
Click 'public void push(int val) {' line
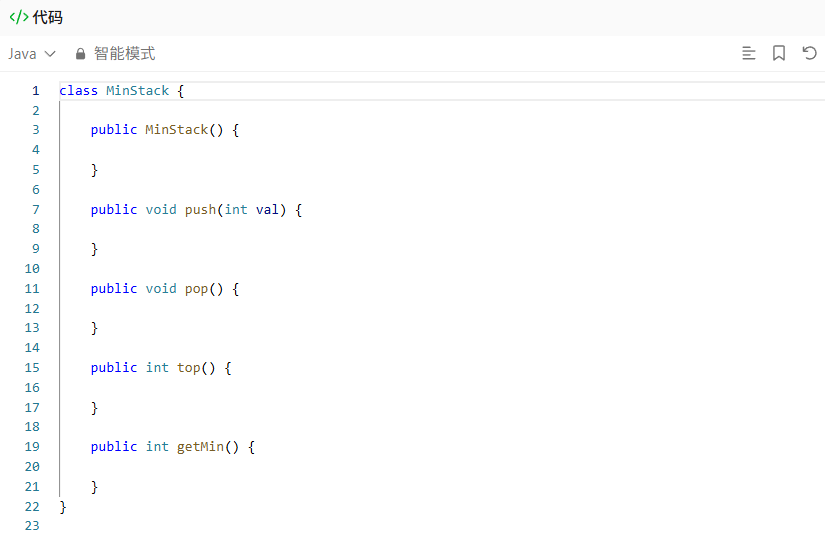(x=196, y=210)
